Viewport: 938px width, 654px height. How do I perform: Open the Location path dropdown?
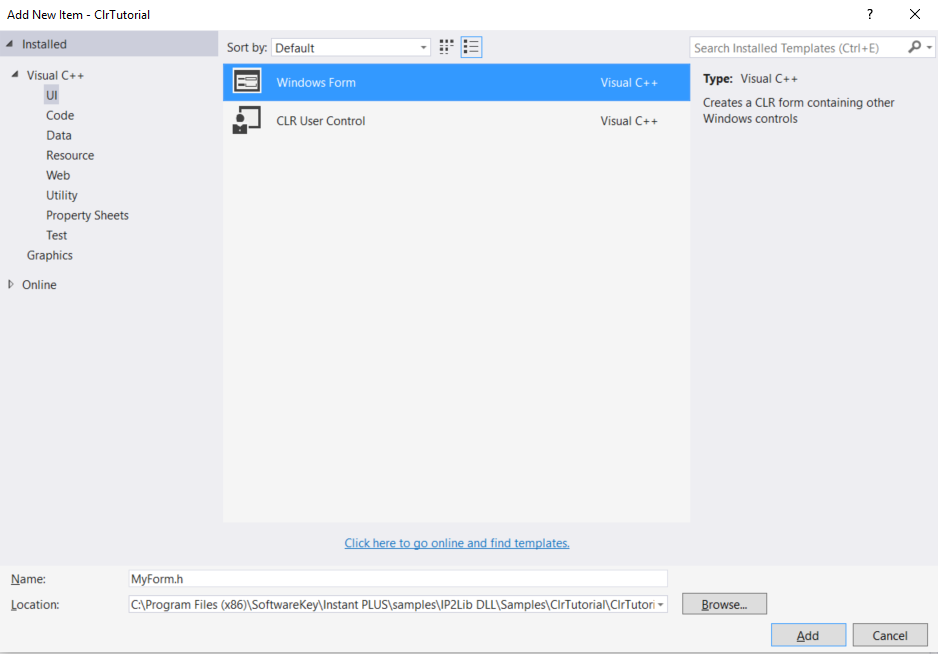click(660, 605)
